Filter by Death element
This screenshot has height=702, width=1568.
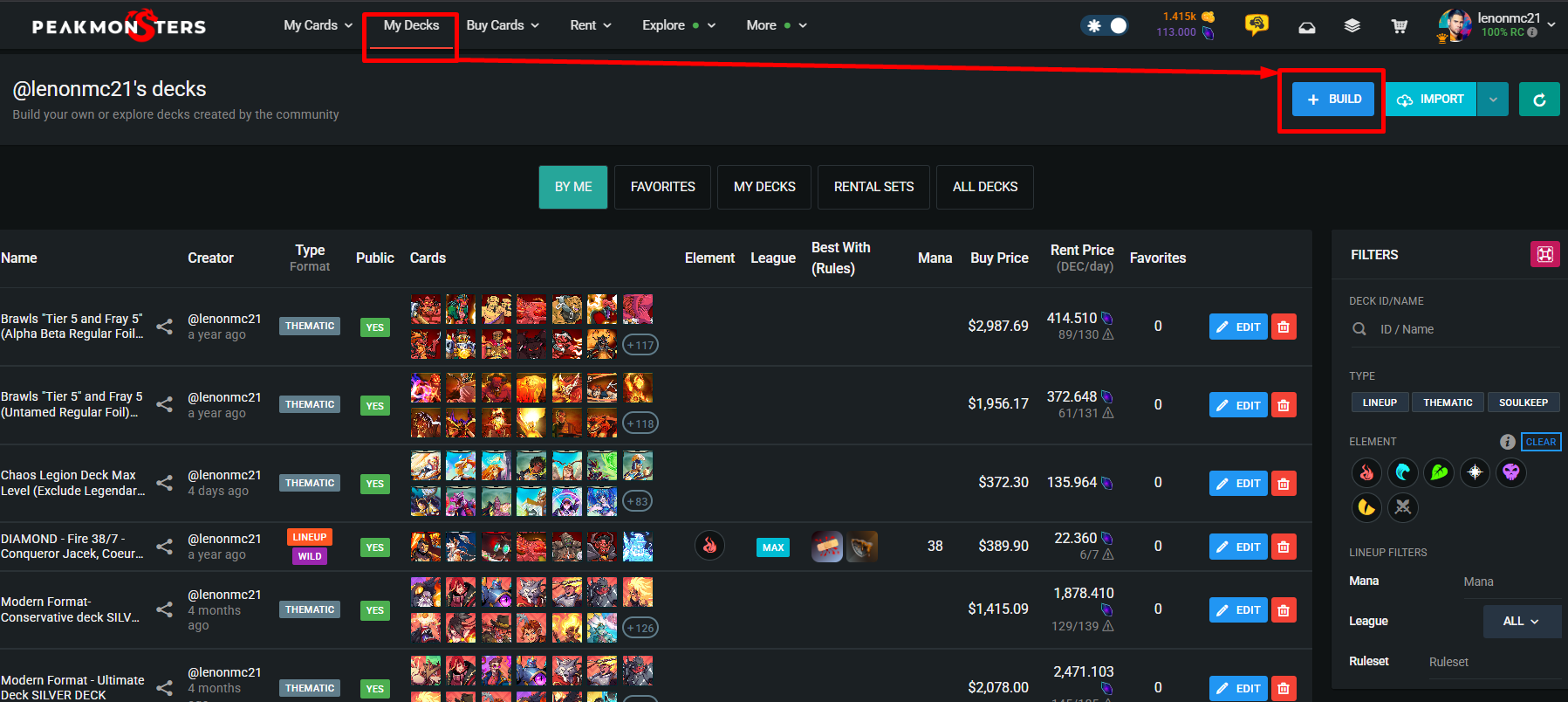coord(1511,472)
